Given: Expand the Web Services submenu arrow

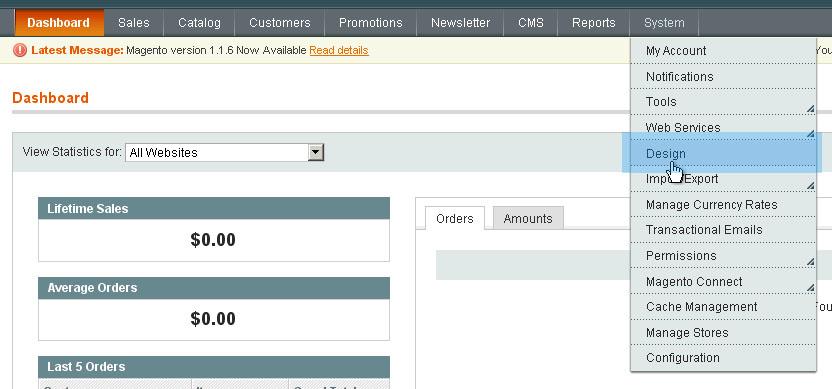Looking at the screenshot, I should click(810, 134).
